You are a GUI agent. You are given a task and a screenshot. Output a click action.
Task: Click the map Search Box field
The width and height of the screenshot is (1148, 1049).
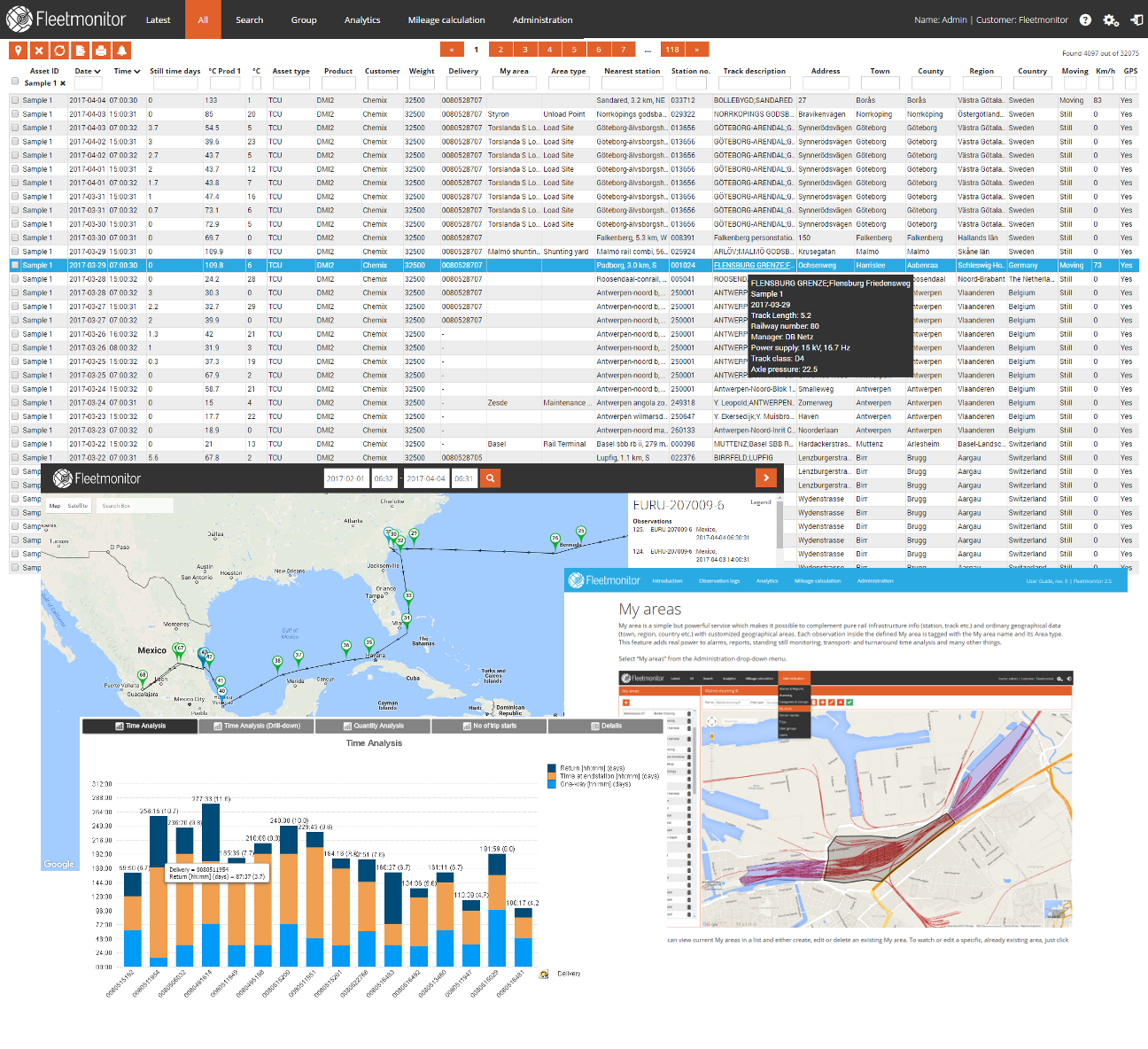click(x=135, y=506)
